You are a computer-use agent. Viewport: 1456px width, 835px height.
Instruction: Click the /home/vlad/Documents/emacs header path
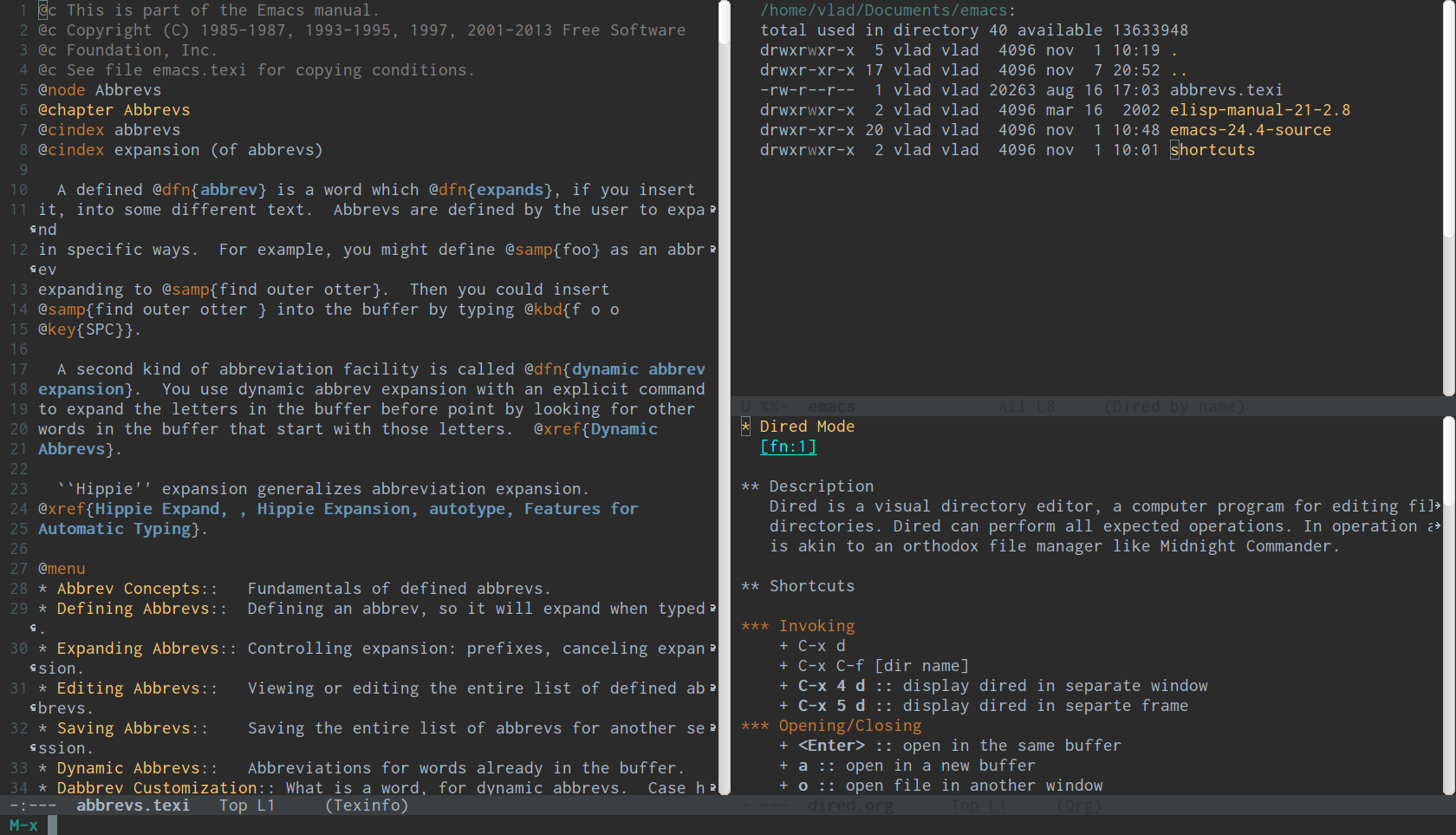tap(888, 10)
